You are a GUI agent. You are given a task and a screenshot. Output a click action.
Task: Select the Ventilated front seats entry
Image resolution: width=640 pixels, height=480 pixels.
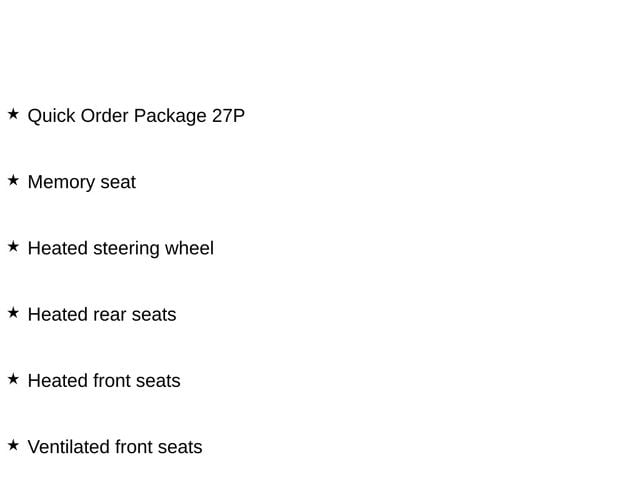[x=114, y=447]
